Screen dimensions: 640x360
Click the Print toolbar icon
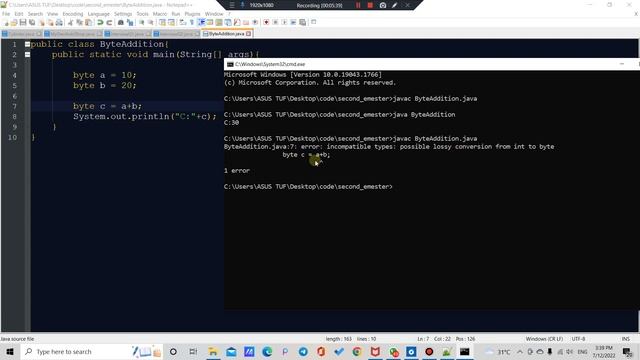59,22
